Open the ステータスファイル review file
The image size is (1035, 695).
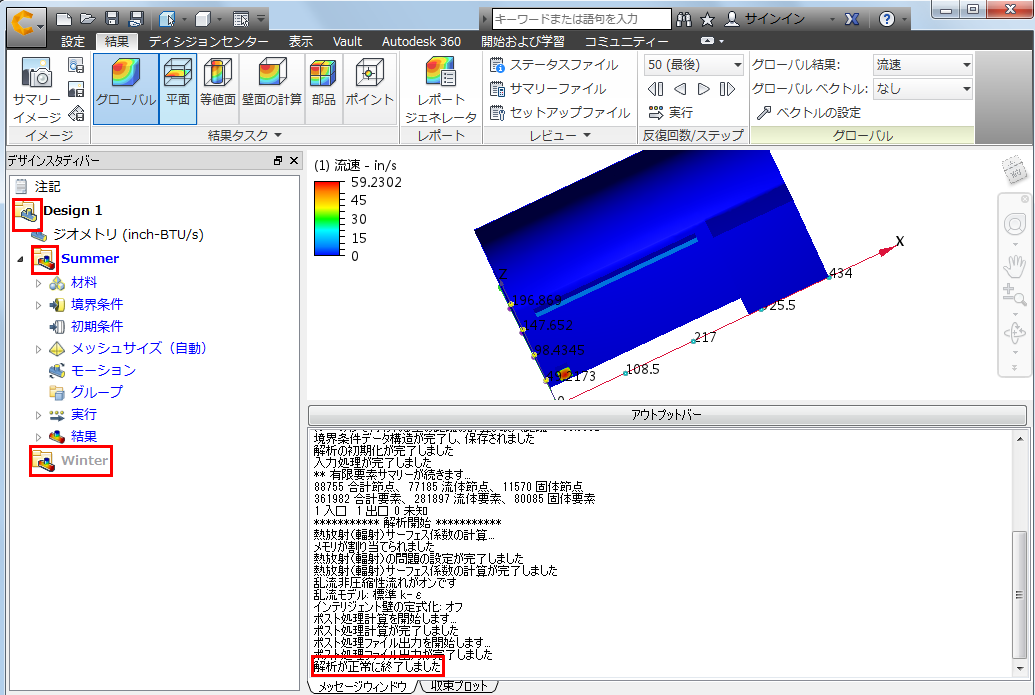click(x=554, y=65)
